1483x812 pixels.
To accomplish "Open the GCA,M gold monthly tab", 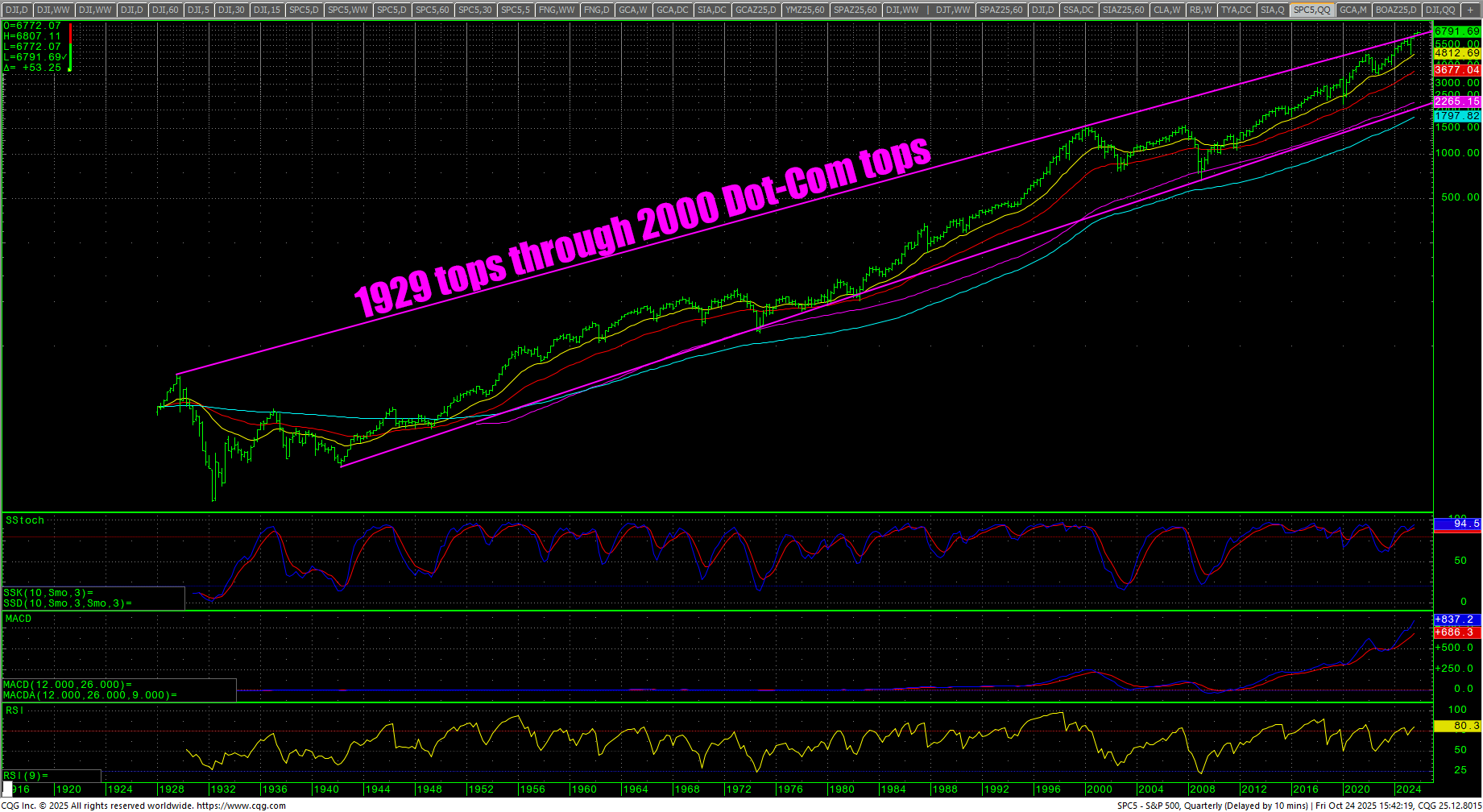I will pyautogui.click(x=1353, y=10).
